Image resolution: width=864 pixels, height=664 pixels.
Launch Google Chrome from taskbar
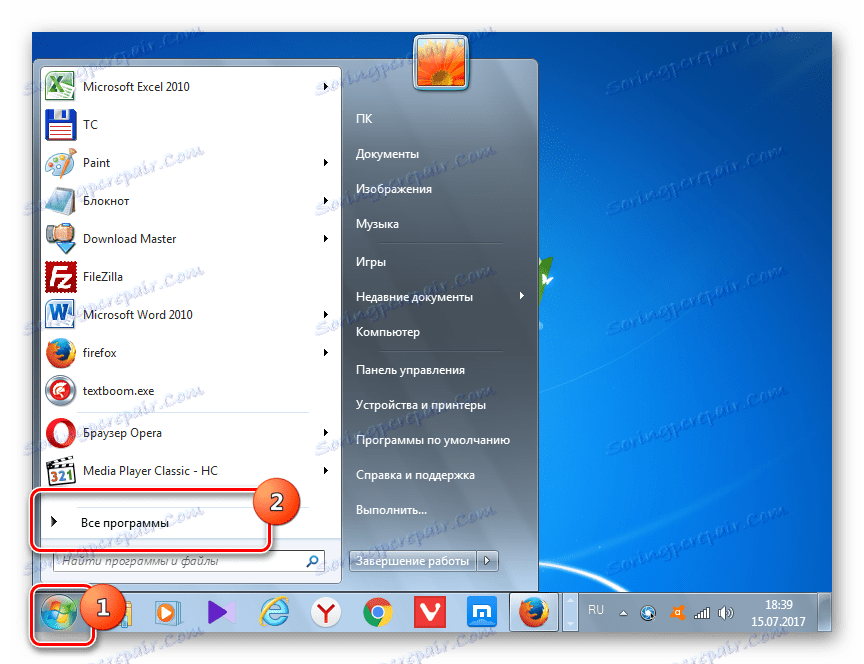pyautogui.click(x=377, y=613)
